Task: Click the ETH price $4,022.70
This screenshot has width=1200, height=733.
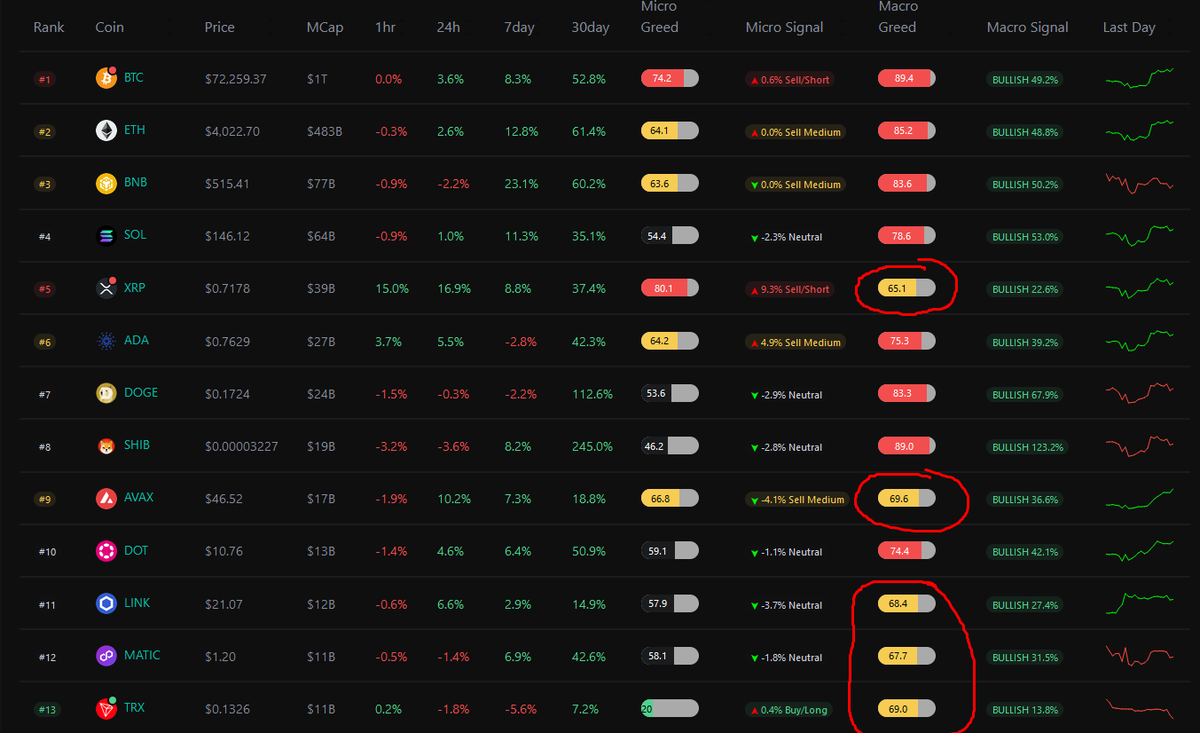Action: pyautogui.click(x=232, y=131)
